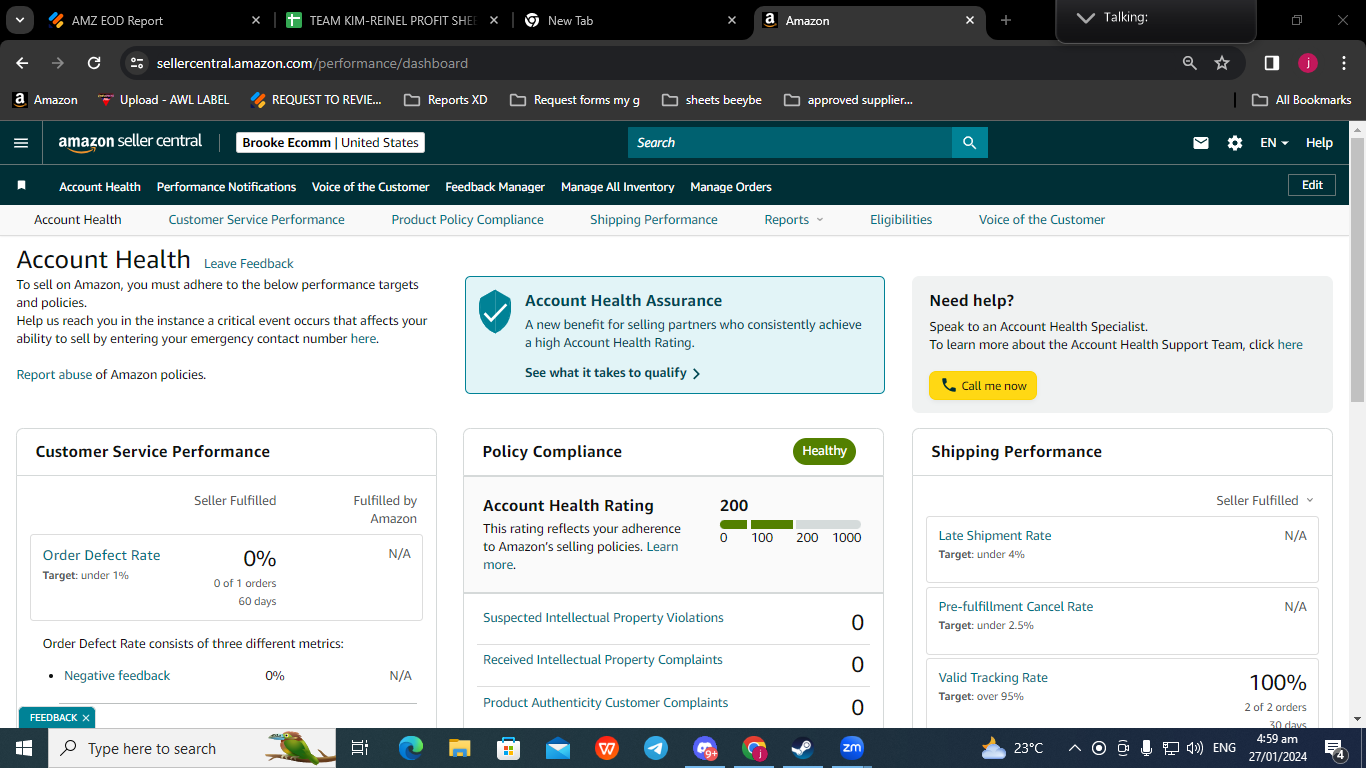
Task: Open the Chrome profile avatar
Action: [1308, 63]
